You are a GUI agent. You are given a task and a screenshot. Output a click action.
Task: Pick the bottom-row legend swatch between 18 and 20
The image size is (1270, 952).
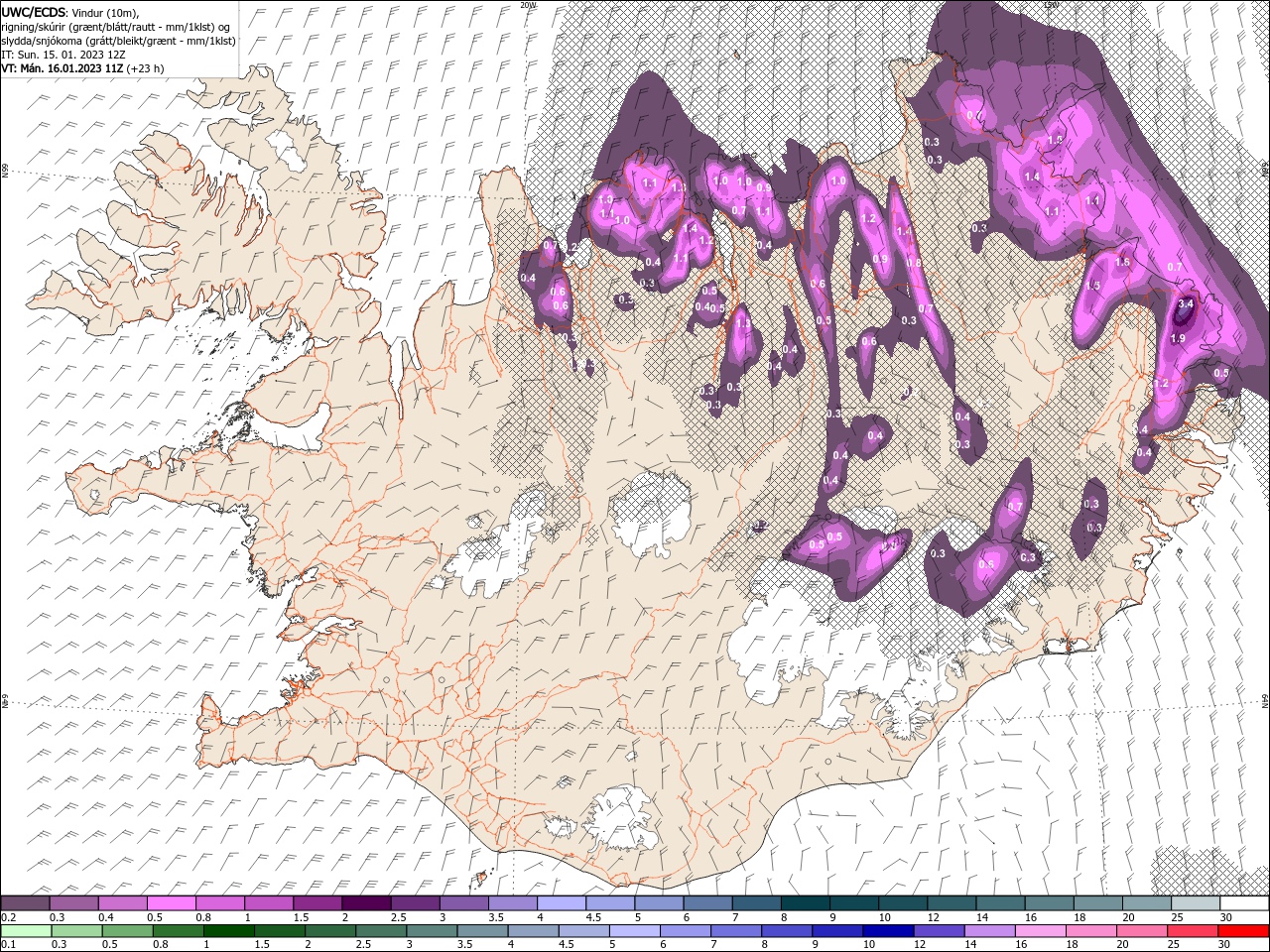coord(1091,931)
